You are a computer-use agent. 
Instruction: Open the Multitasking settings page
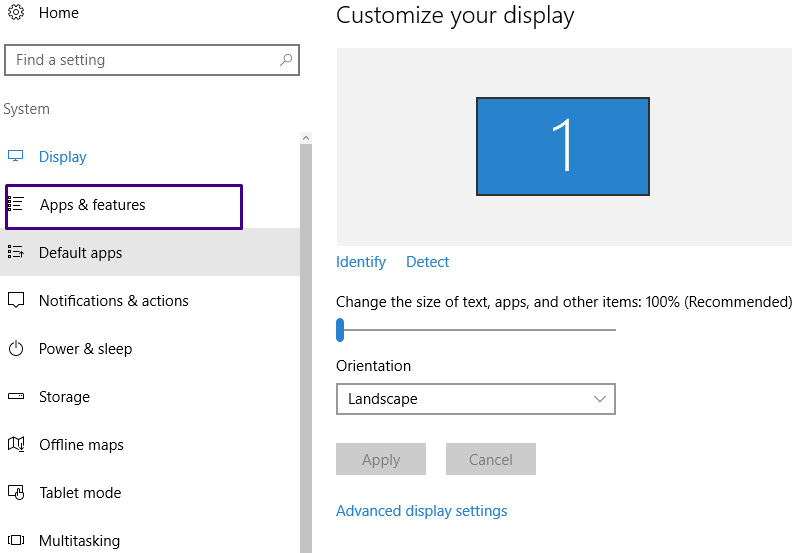coord(79,541)
